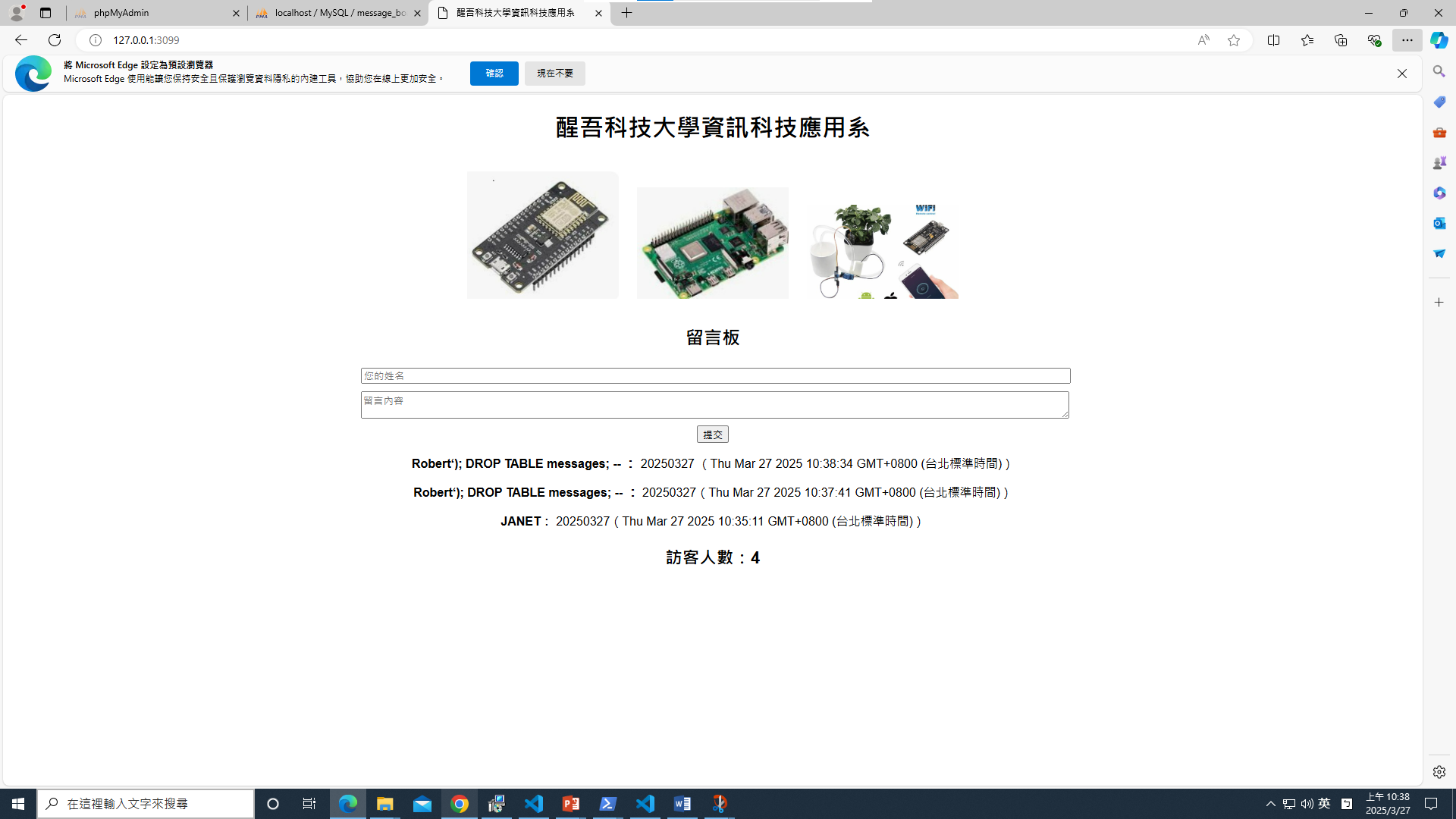Click 現在不要 button in banner
Screen dimensions: 1456x819
[554, 74]
